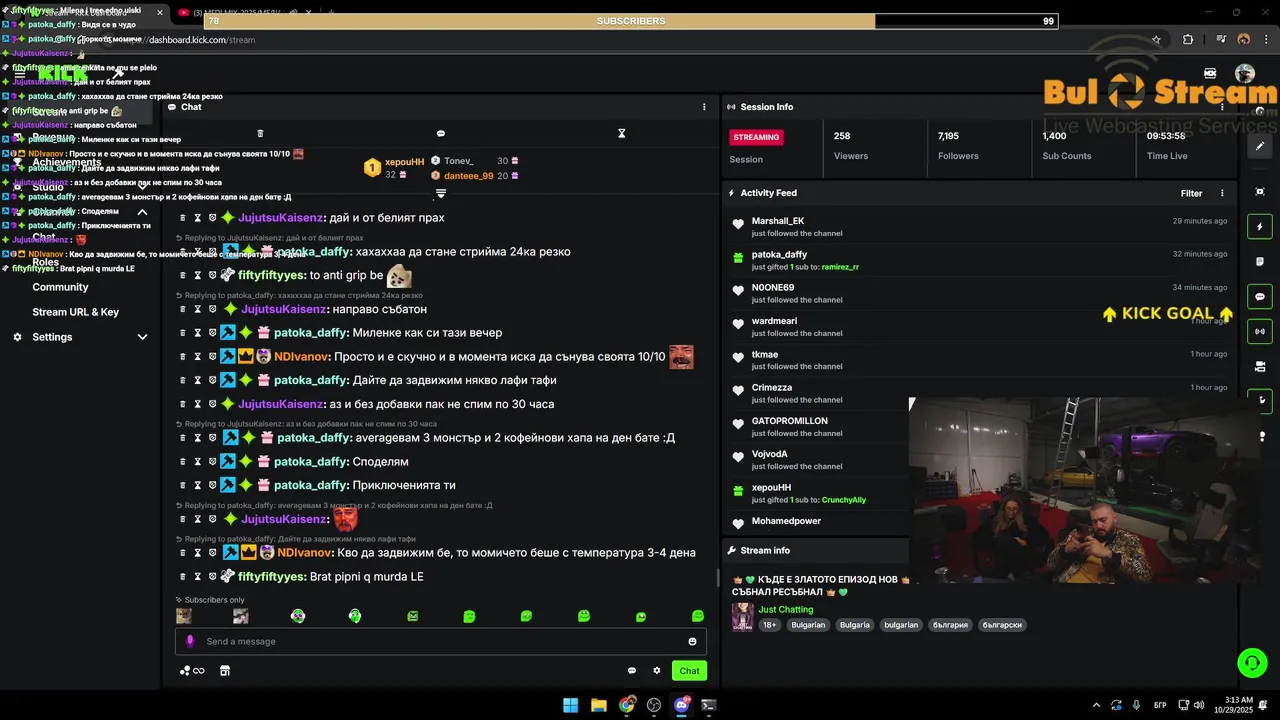This screenshot has height=720, width=1280.
Task: Open the trash tab in Chat panel
Action: click(x=260, y=133)
